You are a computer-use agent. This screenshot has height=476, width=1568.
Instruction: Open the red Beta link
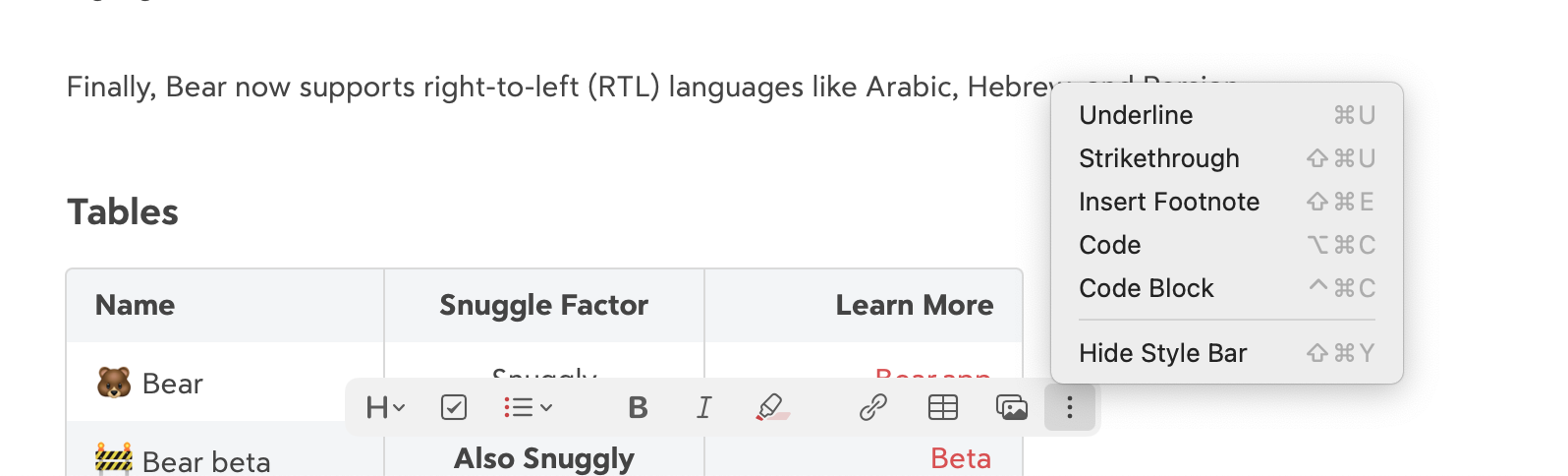[x=961, y=459]
